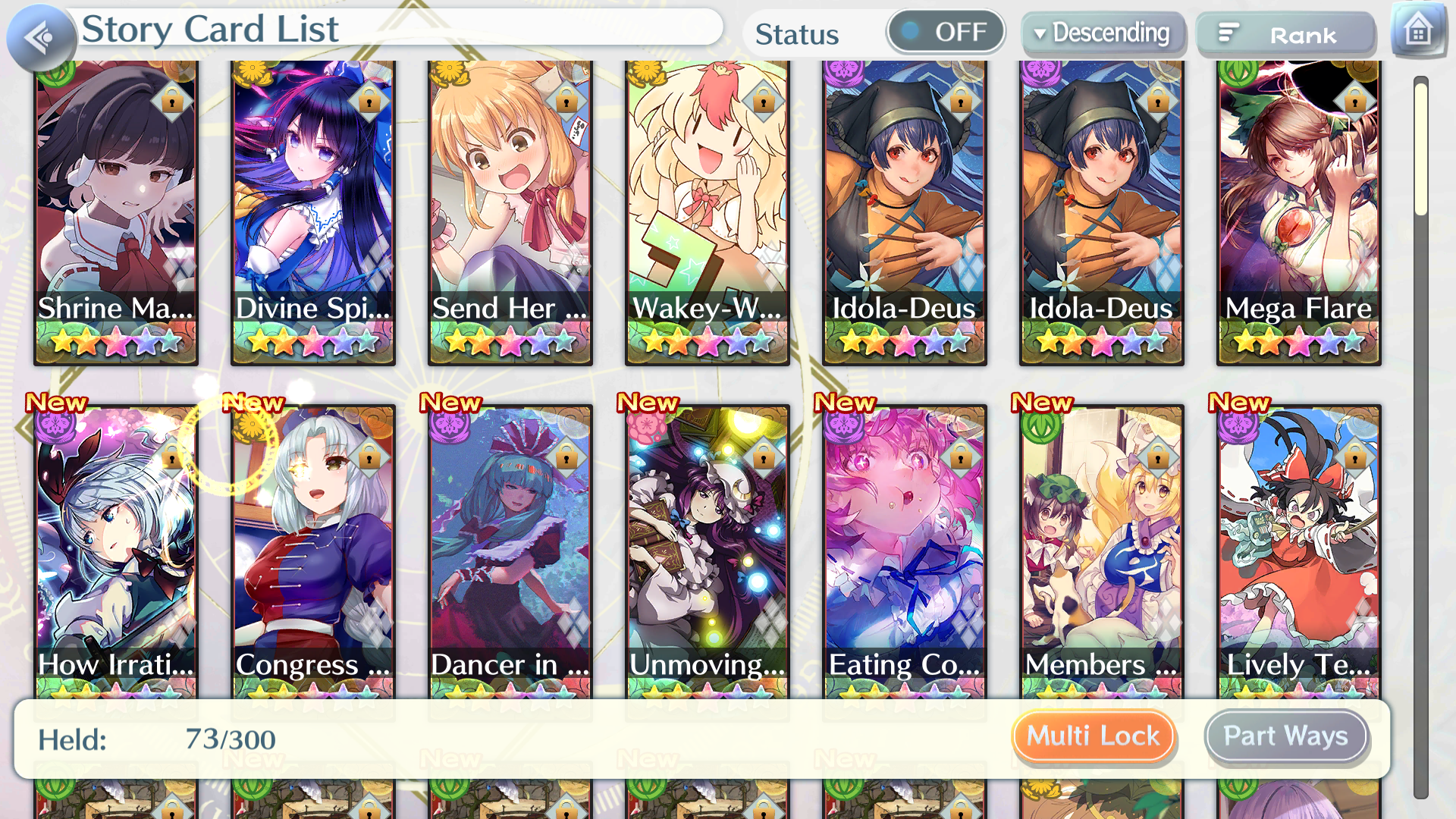
Task: Tap the Part Ways button
Action: point(1286,736)
